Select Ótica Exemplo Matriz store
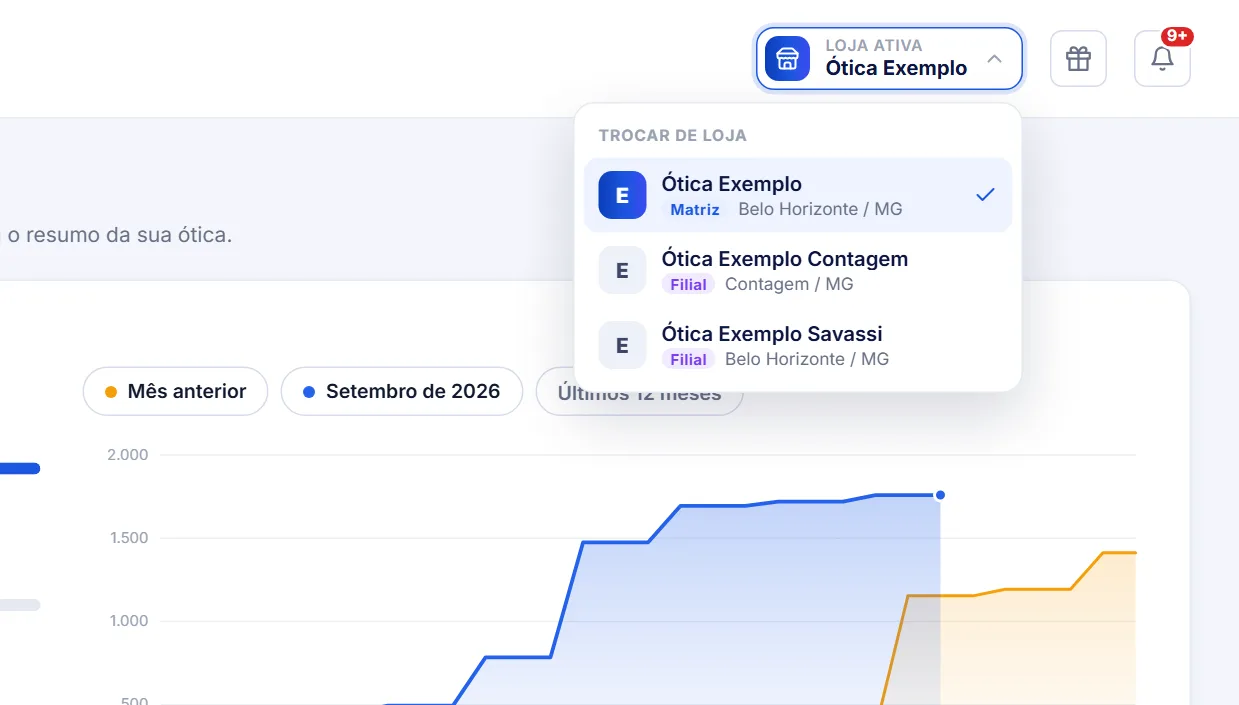This screenshot has width=1239, height=705. point(798,195)
